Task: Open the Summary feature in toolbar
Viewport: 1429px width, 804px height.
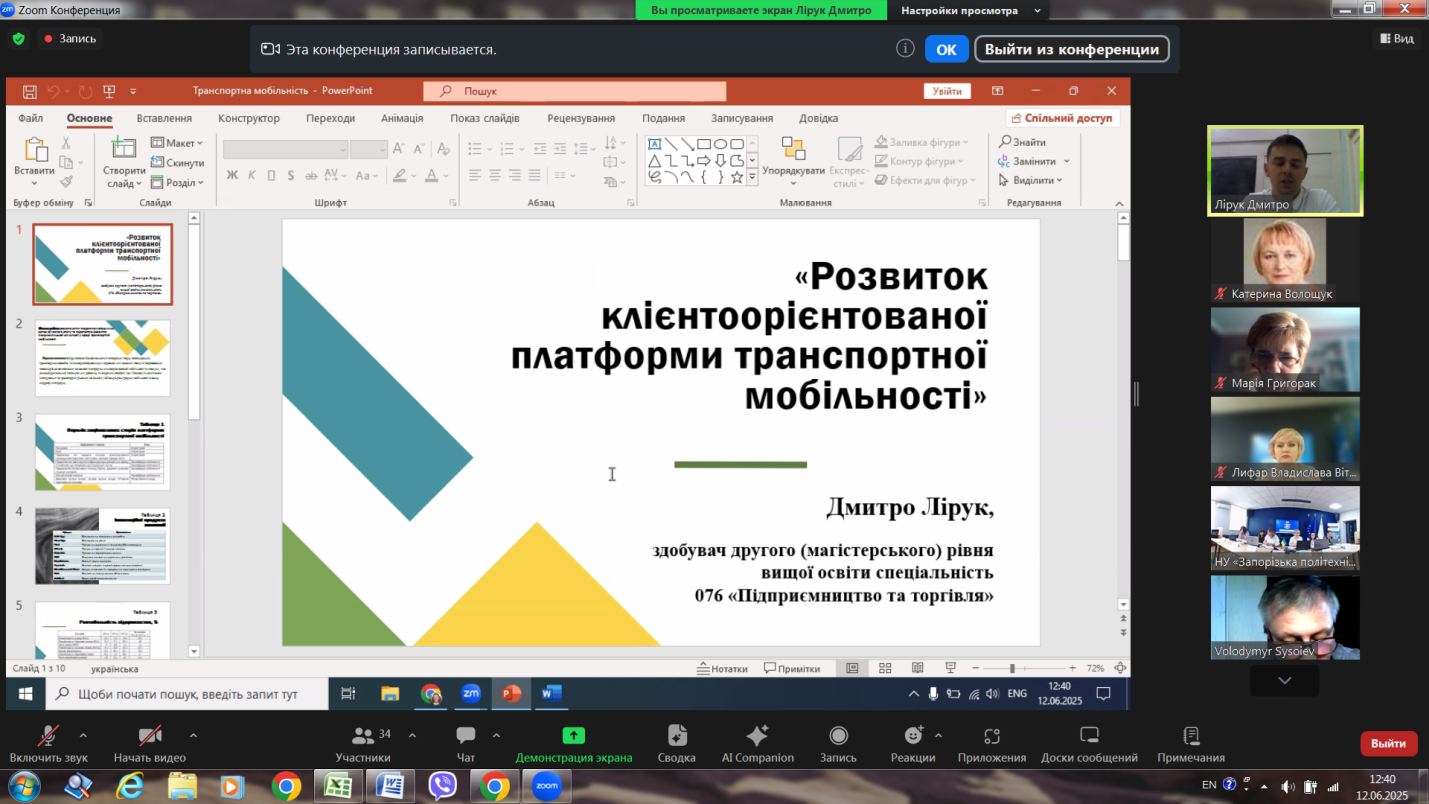Action: click(676, 737)
